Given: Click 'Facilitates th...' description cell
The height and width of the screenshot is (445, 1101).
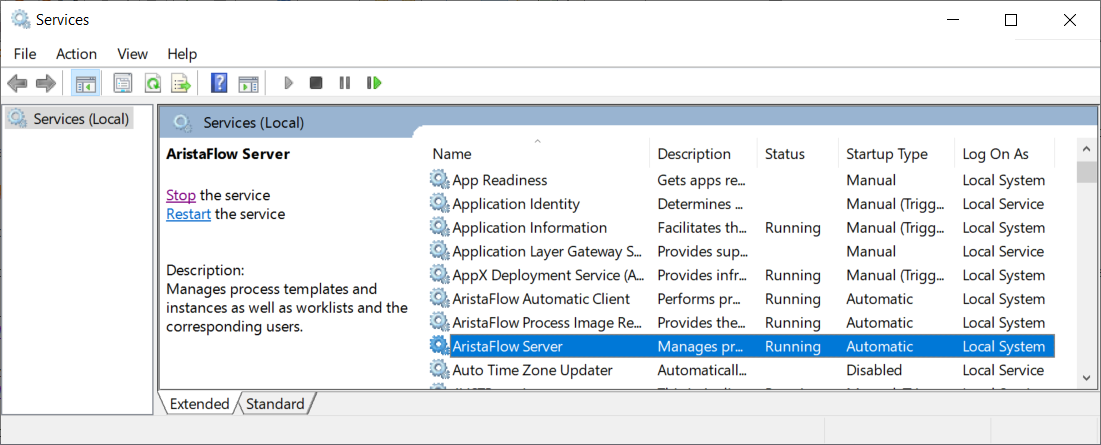Looking at the screenshot, I should point(699,227).
